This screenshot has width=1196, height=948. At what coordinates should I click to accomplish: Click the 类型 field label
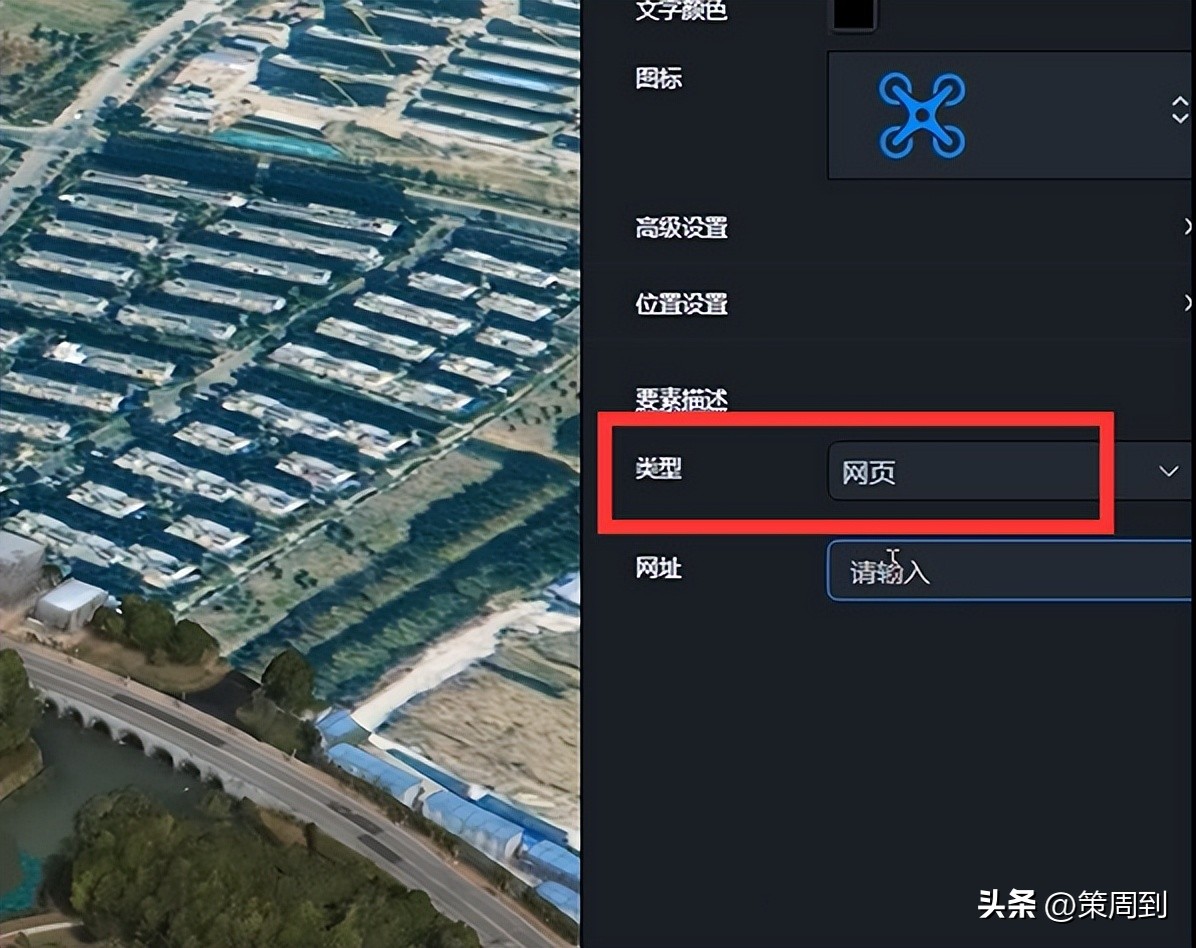point(658,468)
